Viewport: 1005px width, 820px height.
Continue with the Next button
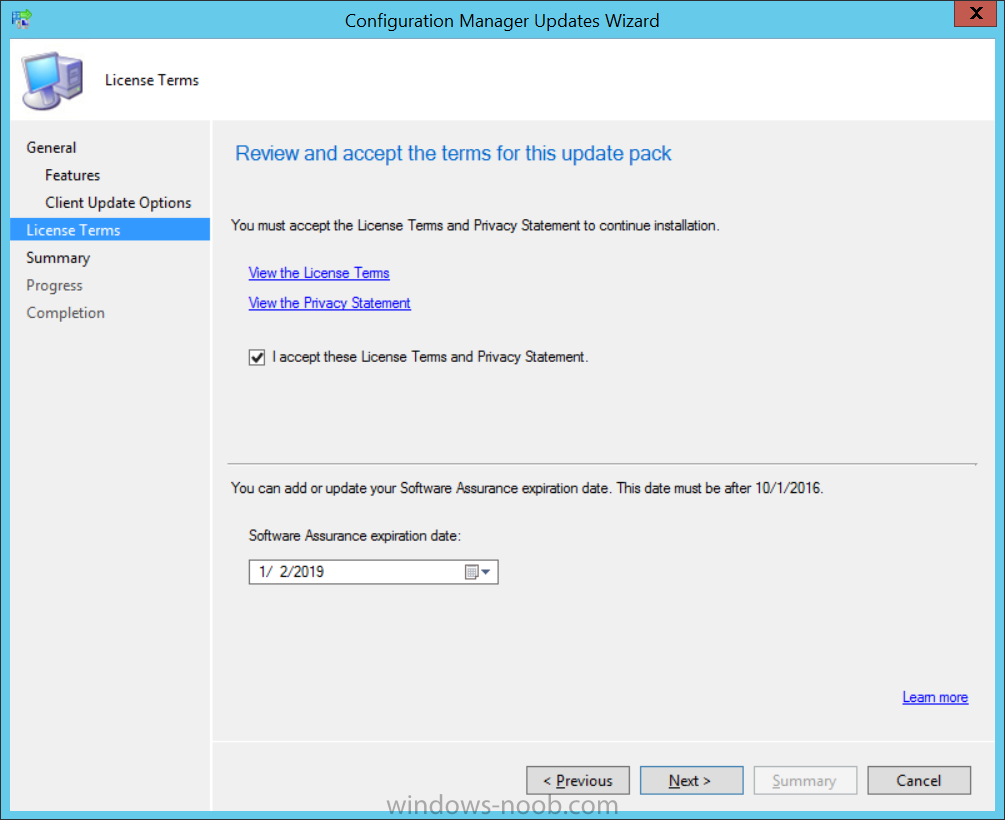[692, 780]
